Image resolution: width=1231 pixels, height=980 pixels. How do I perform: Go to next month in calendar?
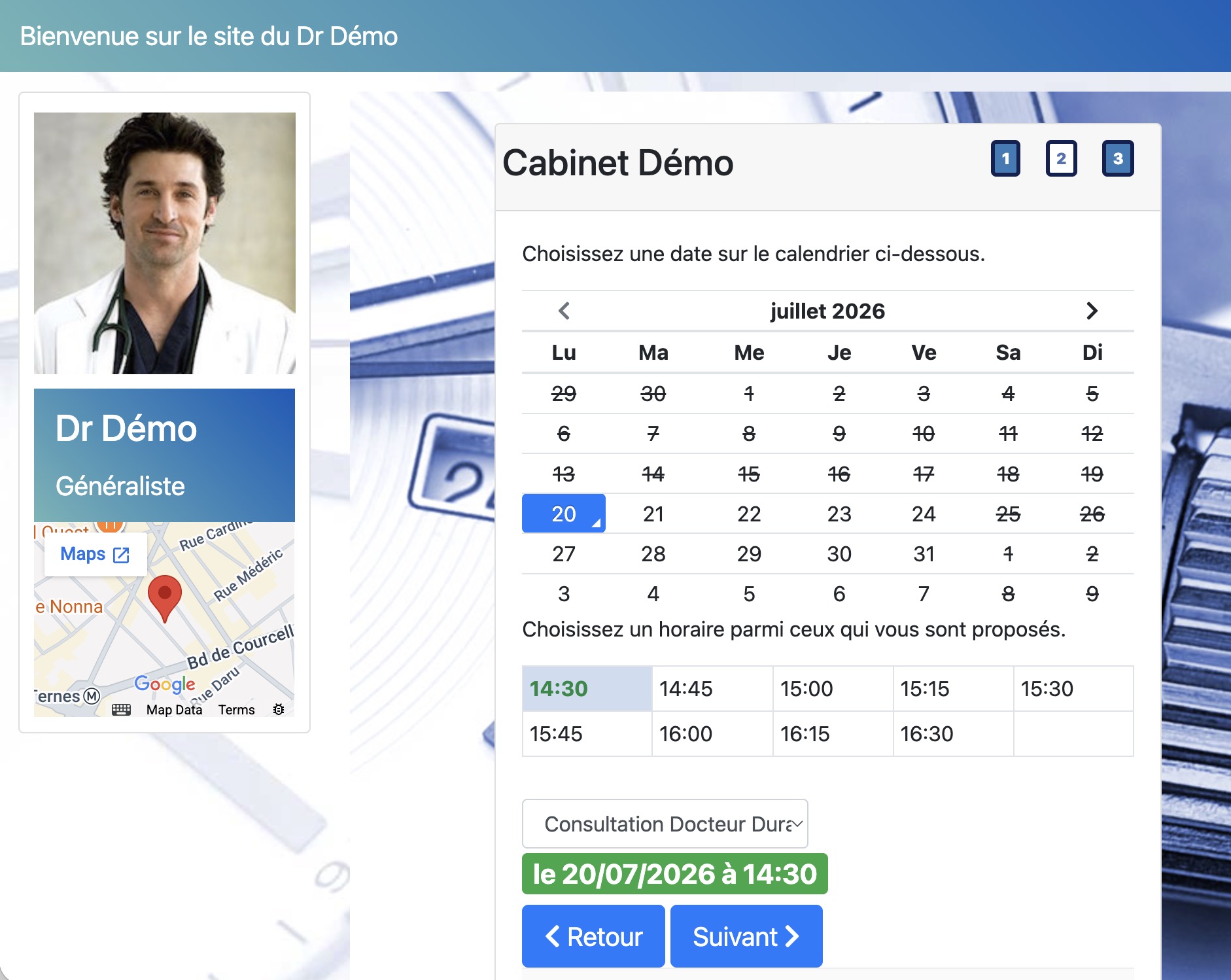pyautogui.click(x=1092, y=311)
